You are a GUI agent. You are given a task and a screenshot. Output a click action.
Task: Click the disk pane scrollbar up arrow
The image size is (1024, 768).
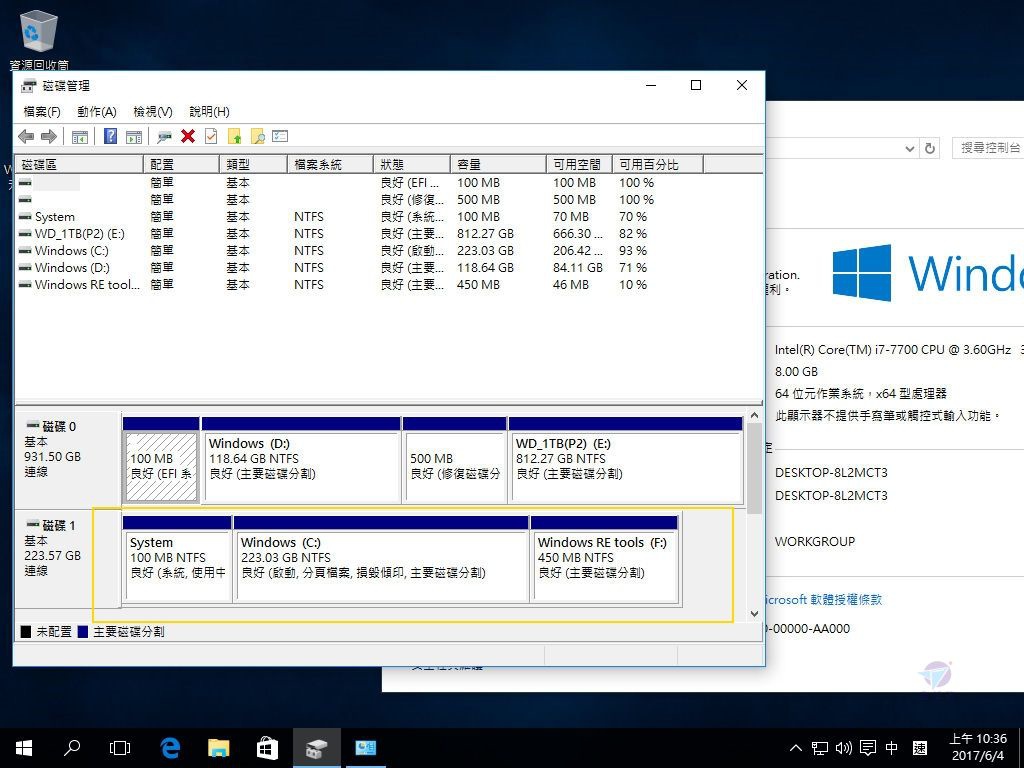tap(754, 415)
